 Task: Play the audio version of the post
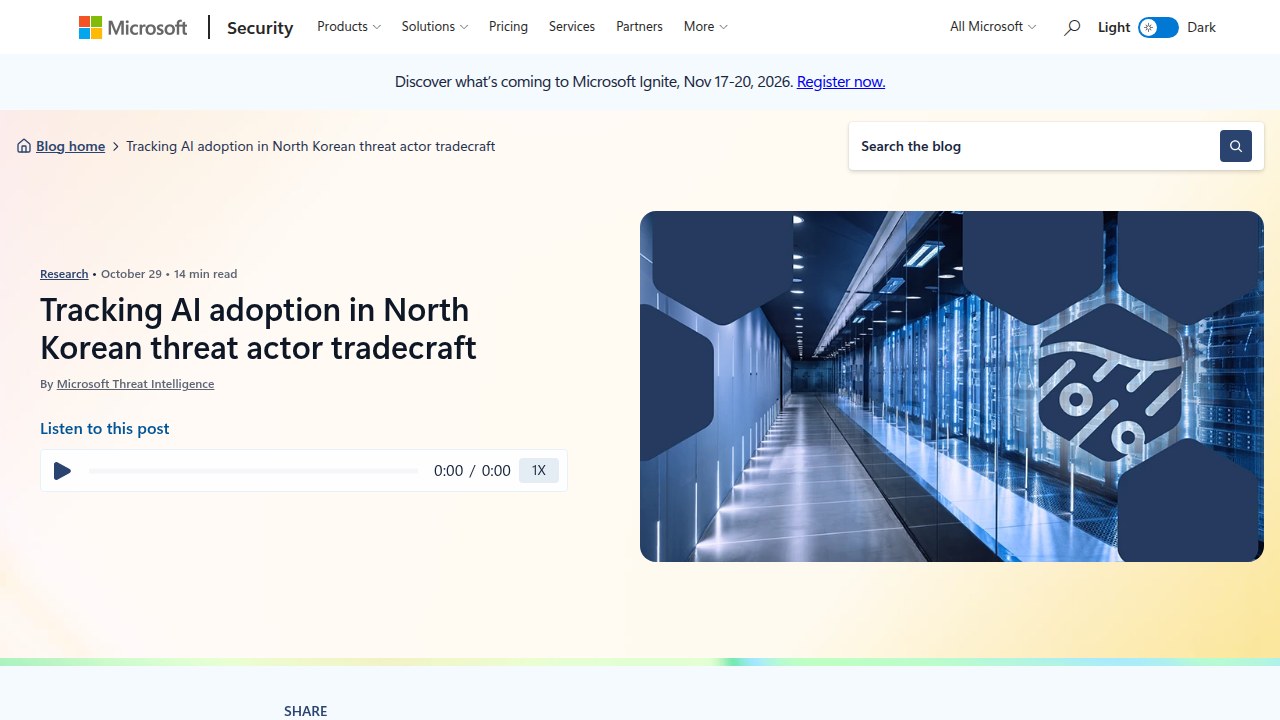[62, 471]
